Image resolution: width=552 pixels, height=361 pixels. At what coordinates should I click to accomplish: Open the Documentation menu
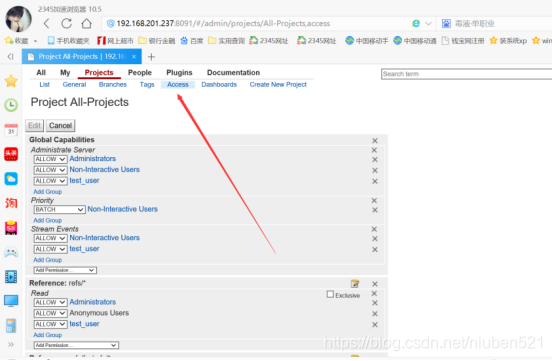point(233,73)
